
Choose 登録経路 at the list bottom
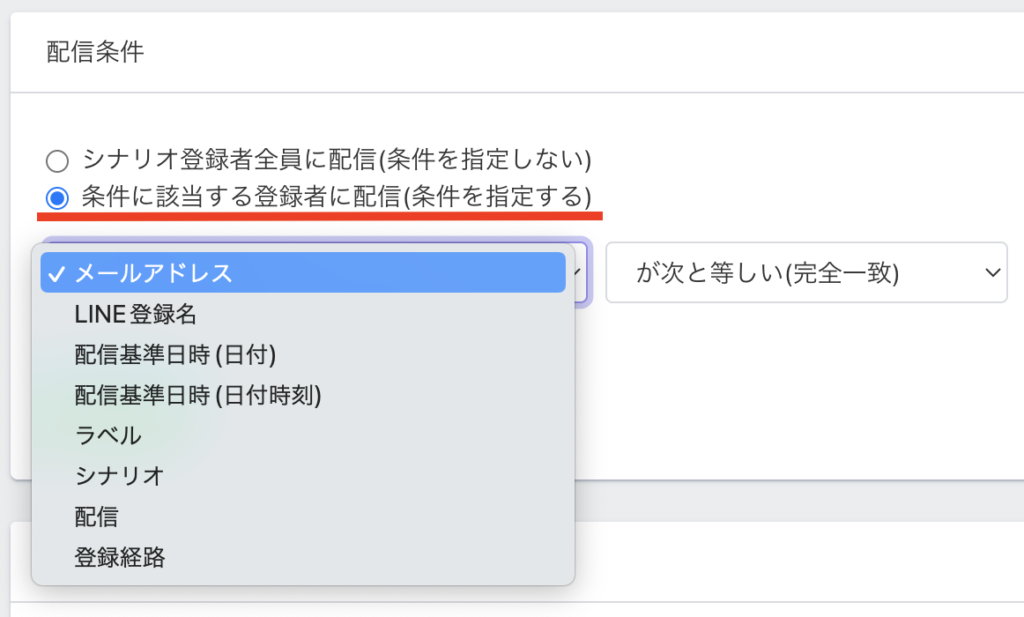(x=120, y=558)
